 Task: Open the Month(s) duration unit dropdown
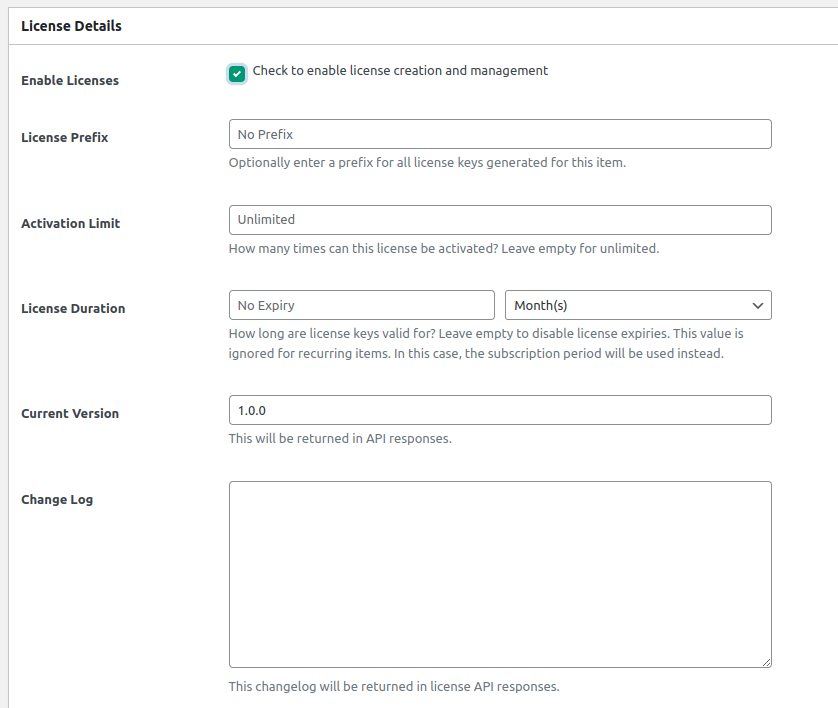pyautogui.click(x=638, y=305)
